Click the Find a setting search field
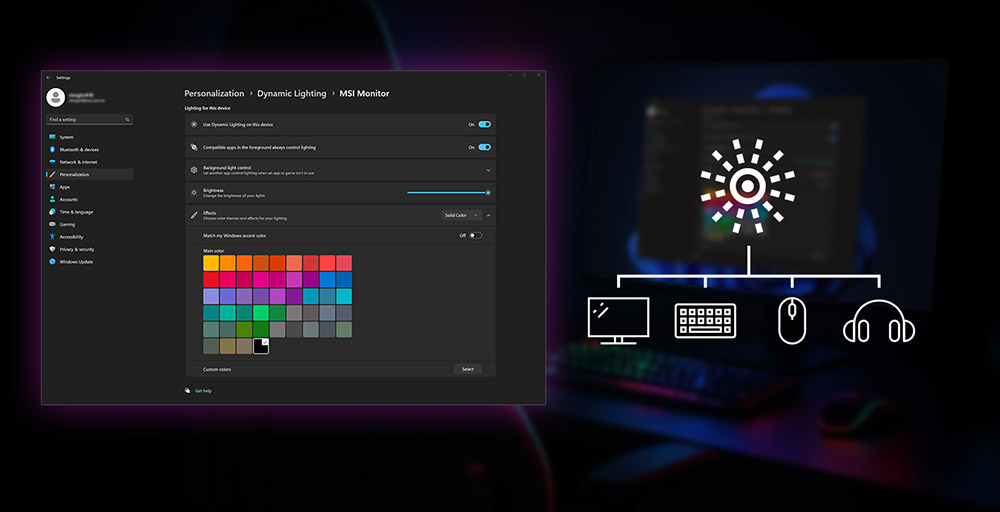 tap(89, 119)
